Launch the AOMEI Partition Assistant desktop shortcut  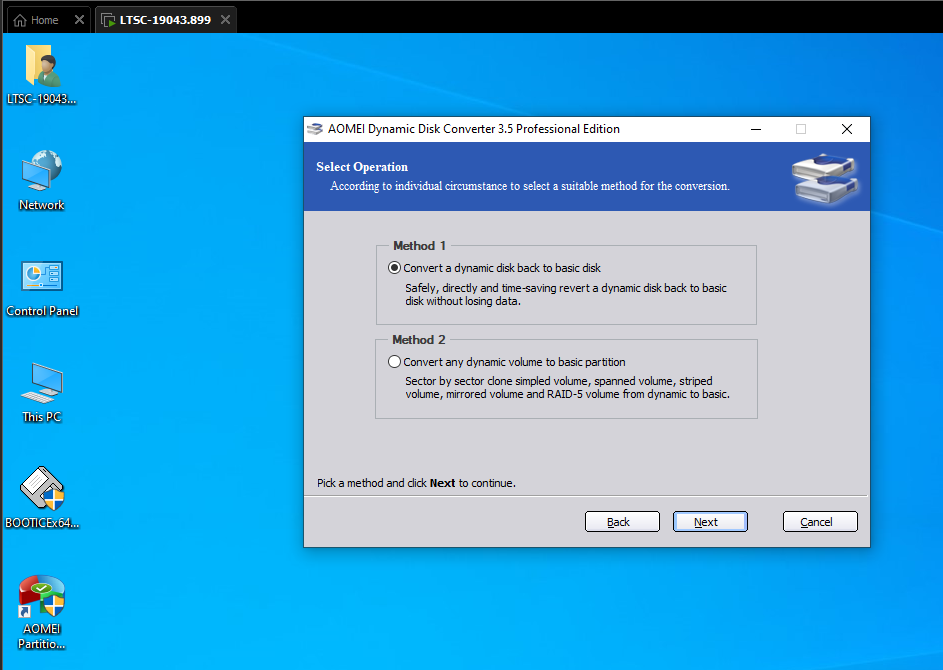click(41, 612)
